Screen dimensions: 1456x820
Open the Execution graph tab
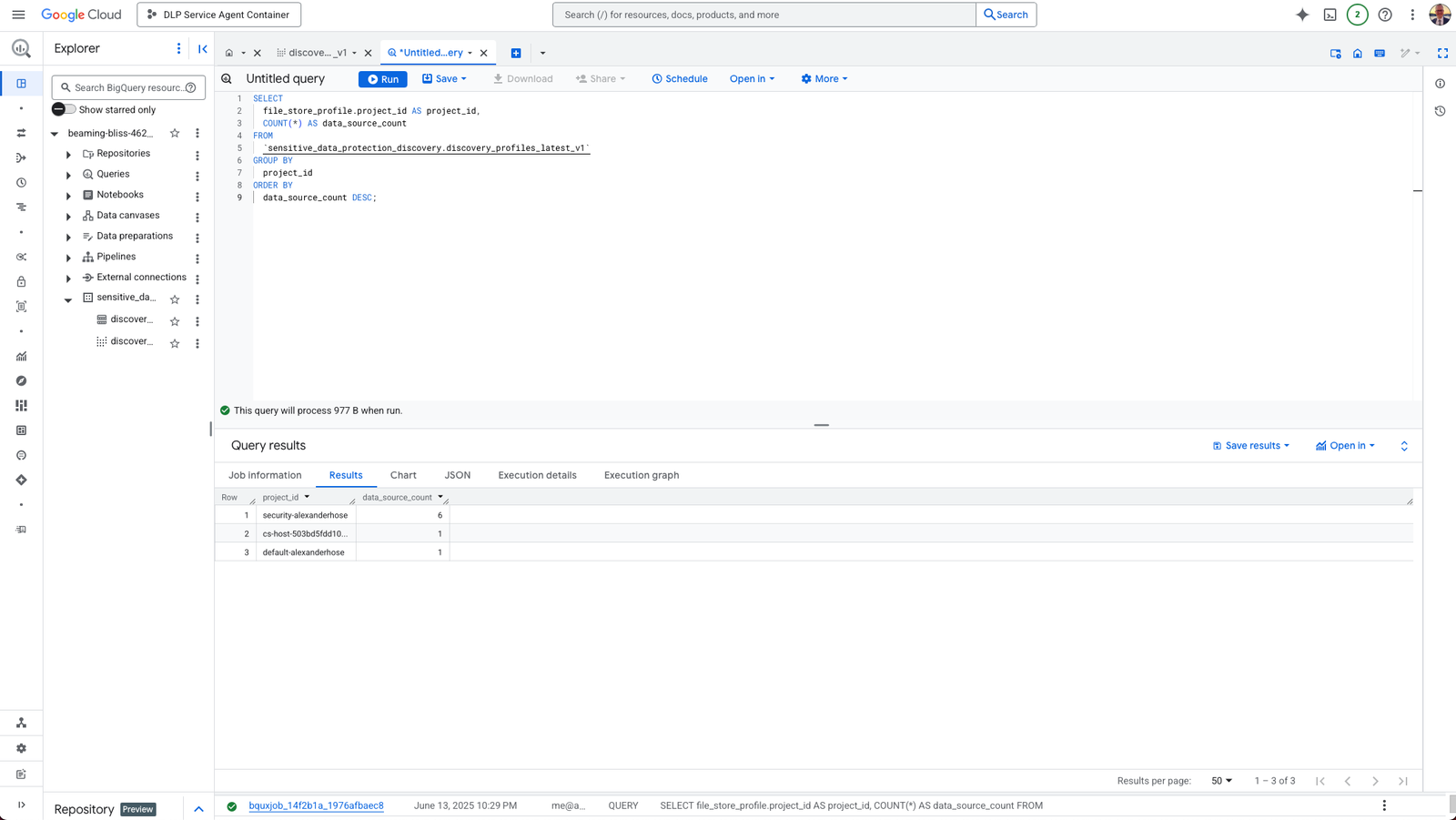pos(641,474)
